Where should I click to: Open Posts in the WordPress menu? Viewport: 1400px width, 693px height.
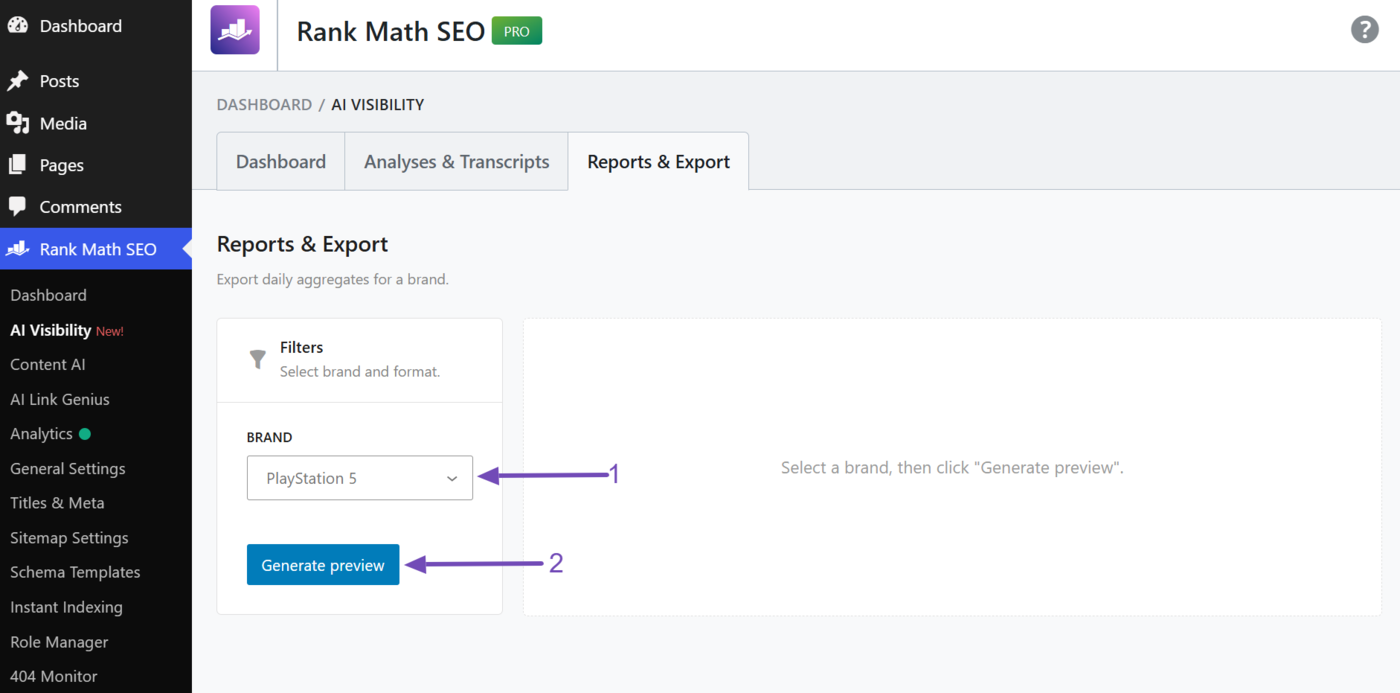point(59,81)
